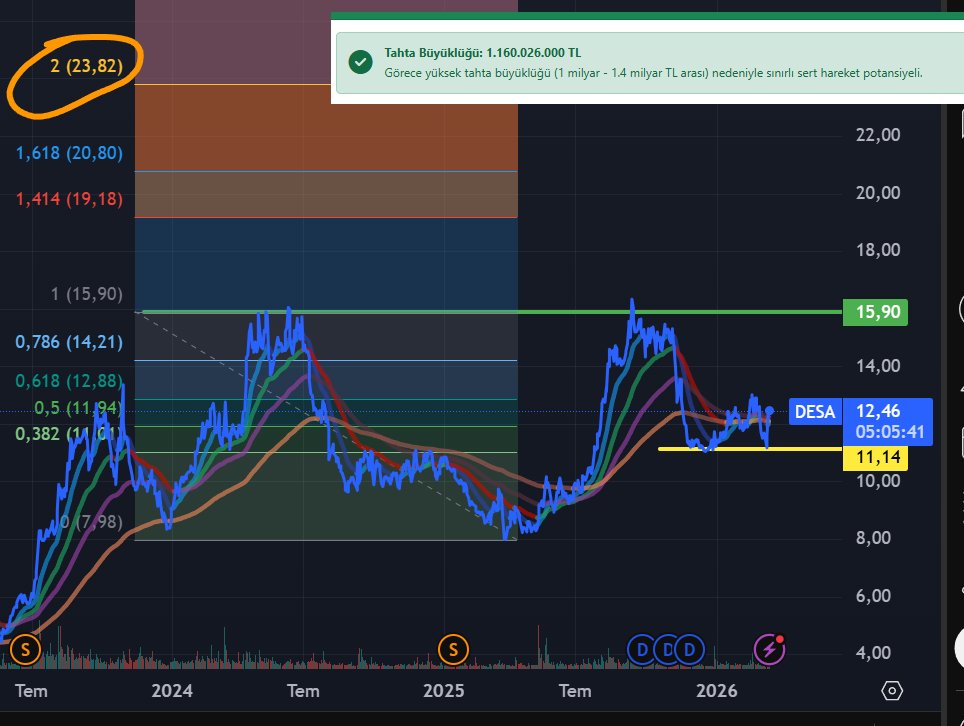Click the Tem label left of 2024
964x726 pixels.
pyautogui.click(x=31, y=691)
